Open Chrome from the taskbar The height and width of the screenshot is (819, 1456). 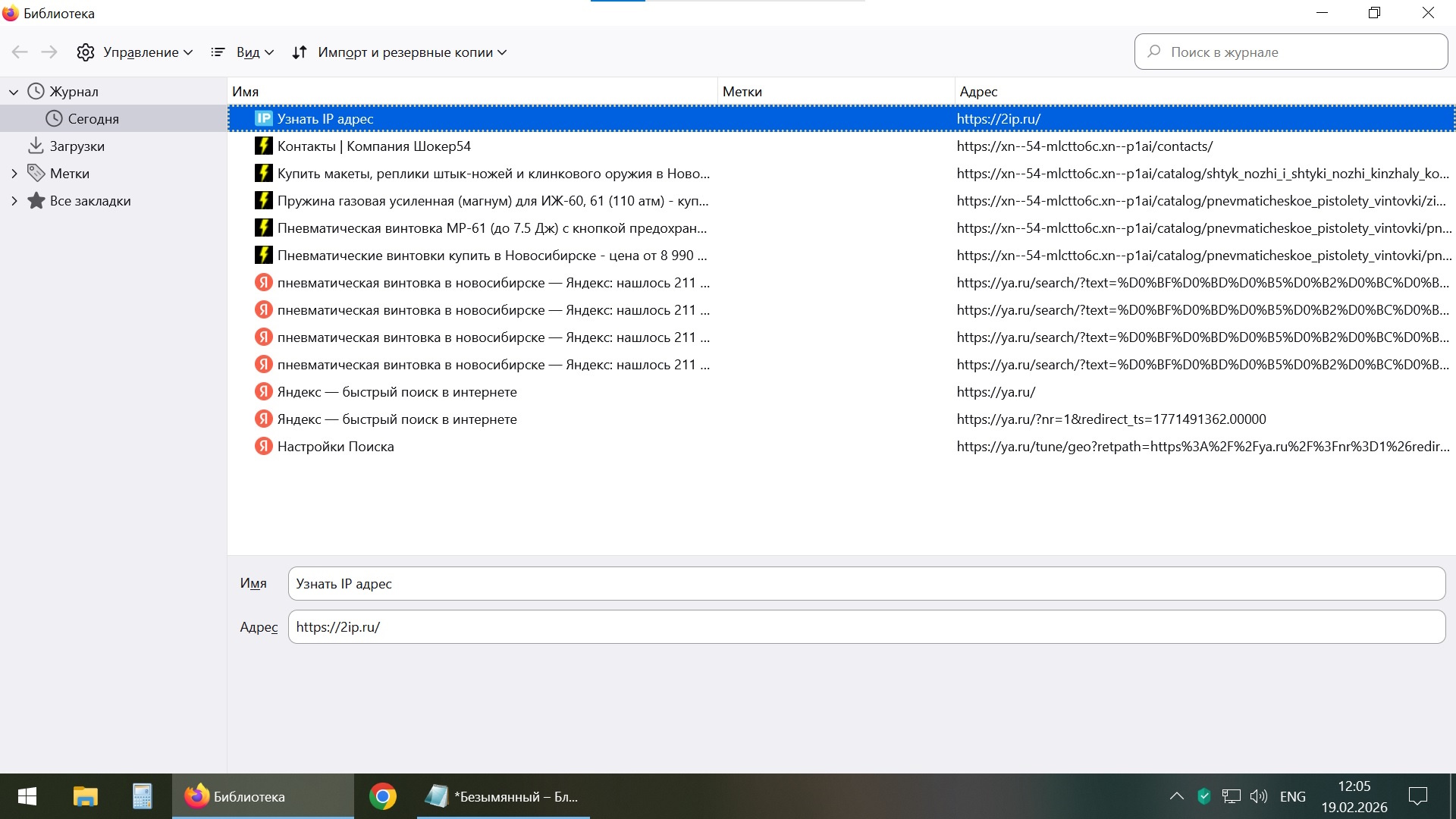383,796
